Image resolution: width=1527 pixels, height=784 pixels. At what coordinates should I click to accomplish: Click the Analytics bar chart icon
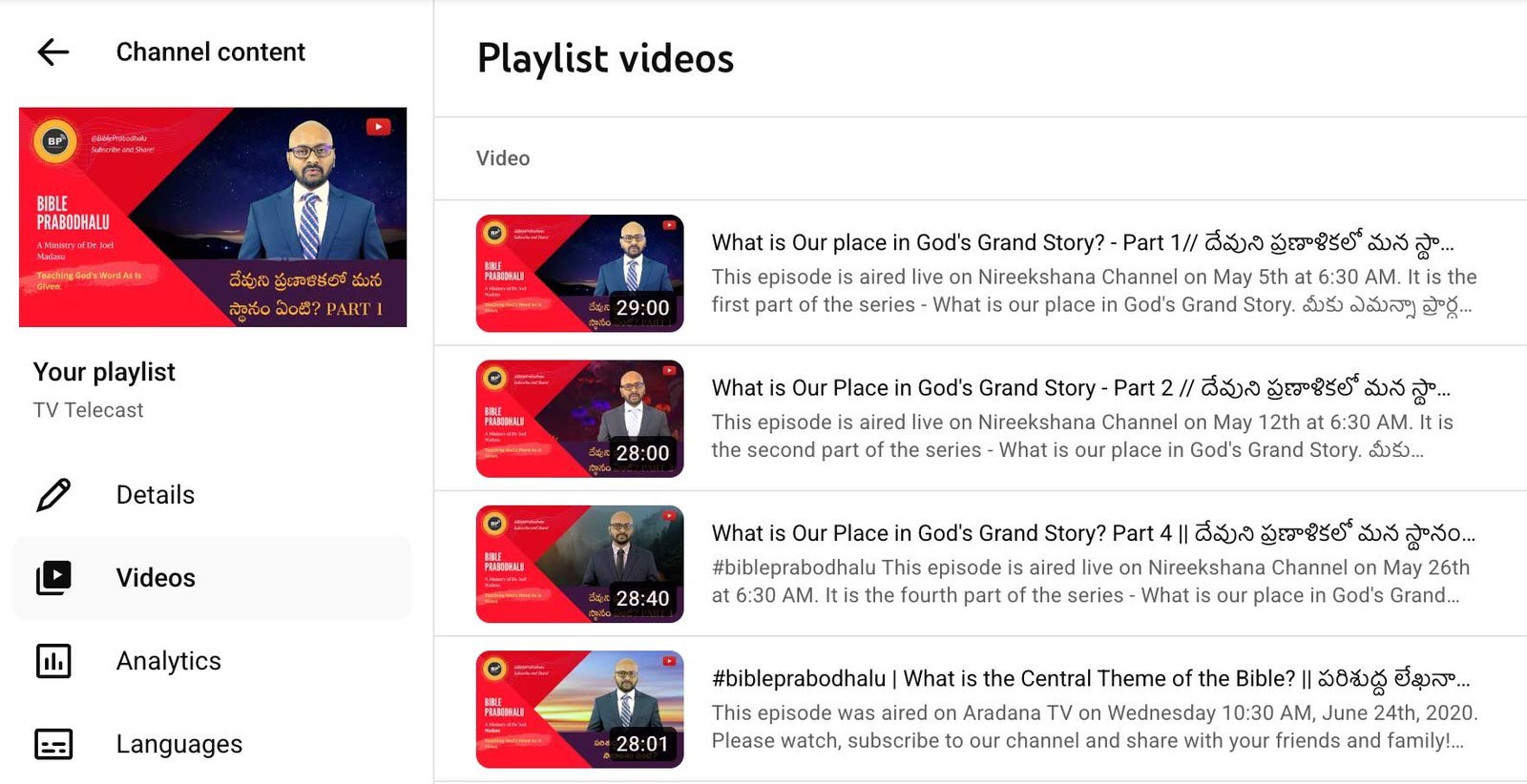click(53, 661)
